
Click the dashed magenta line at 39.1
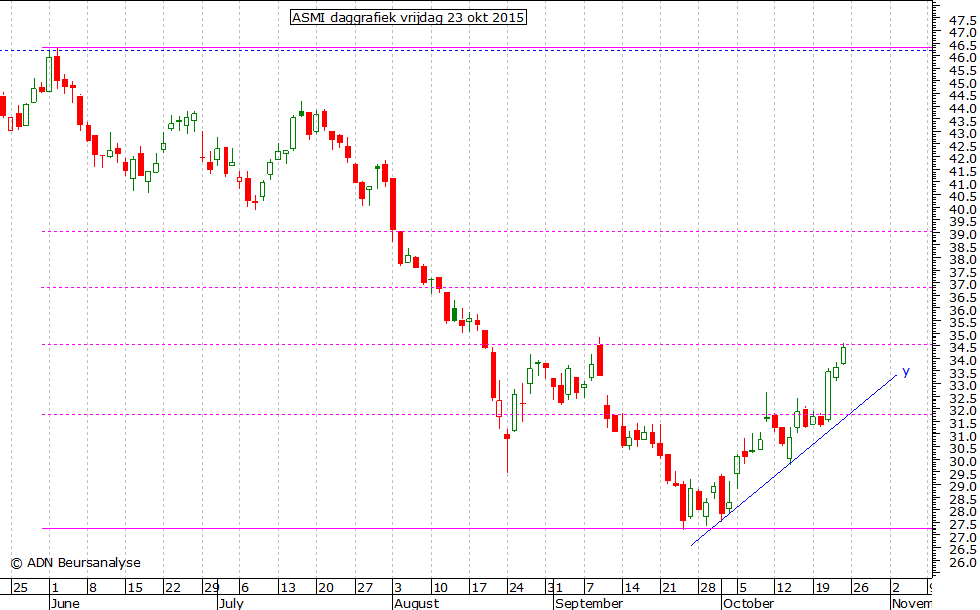point(488,232)
